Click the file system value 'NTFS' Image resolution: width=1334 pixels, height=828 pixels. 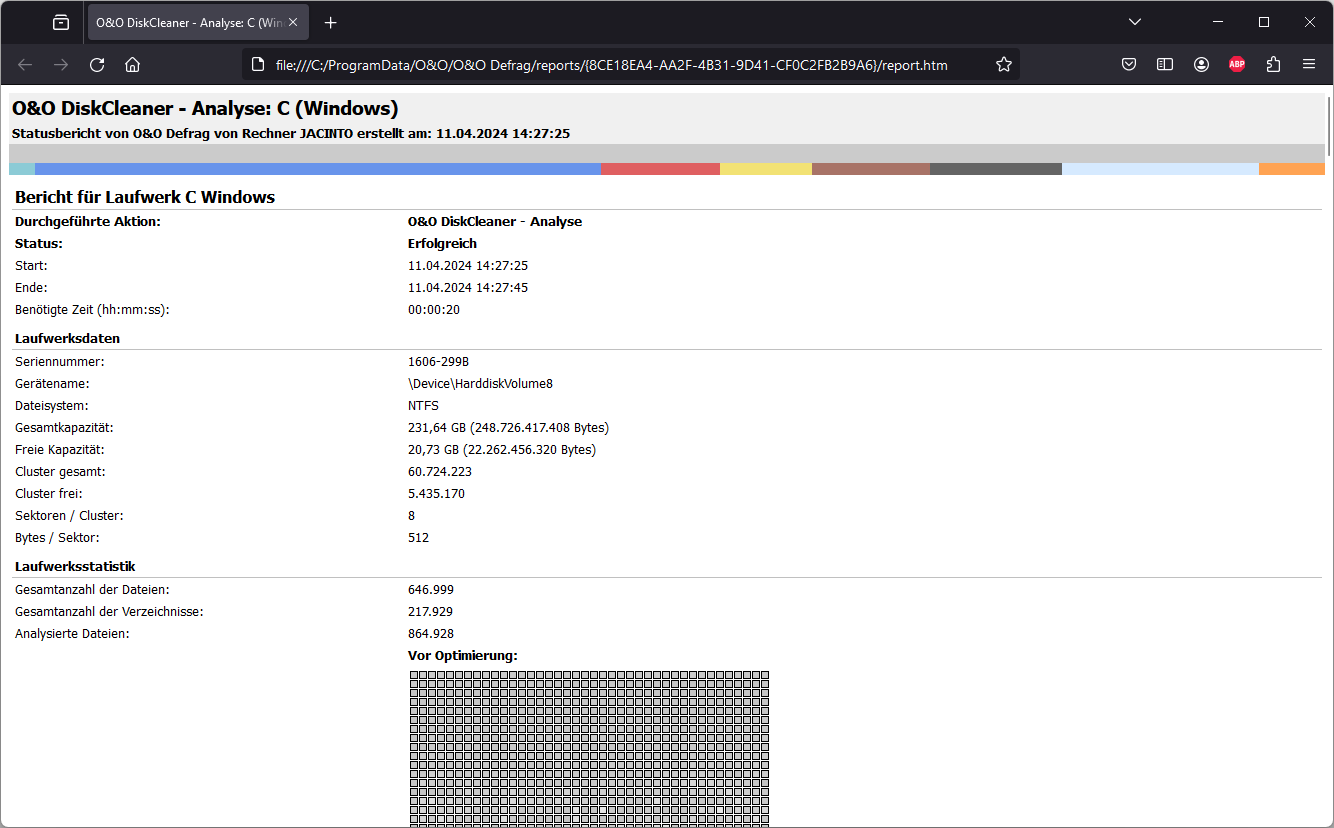pos(423,405)
